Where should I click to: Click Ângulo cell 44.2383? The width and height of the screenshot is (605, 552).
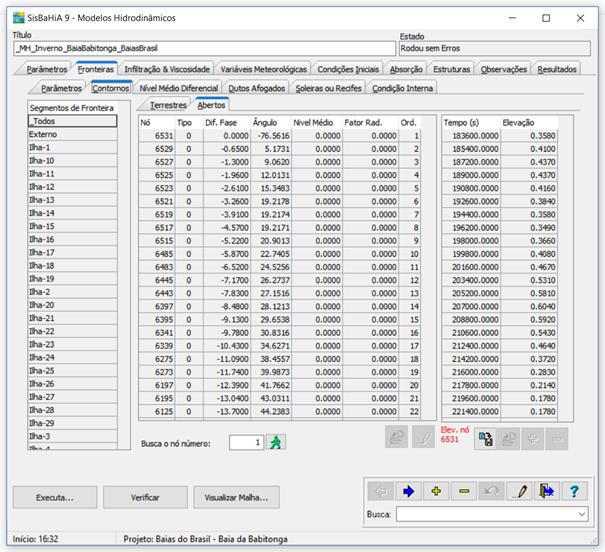[x=271, y=411]
